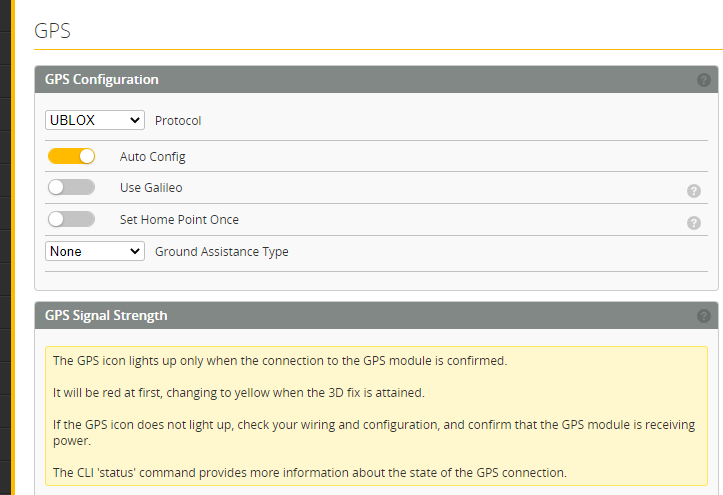
Task: Click the Auto Config label
Action: [152, 157]
